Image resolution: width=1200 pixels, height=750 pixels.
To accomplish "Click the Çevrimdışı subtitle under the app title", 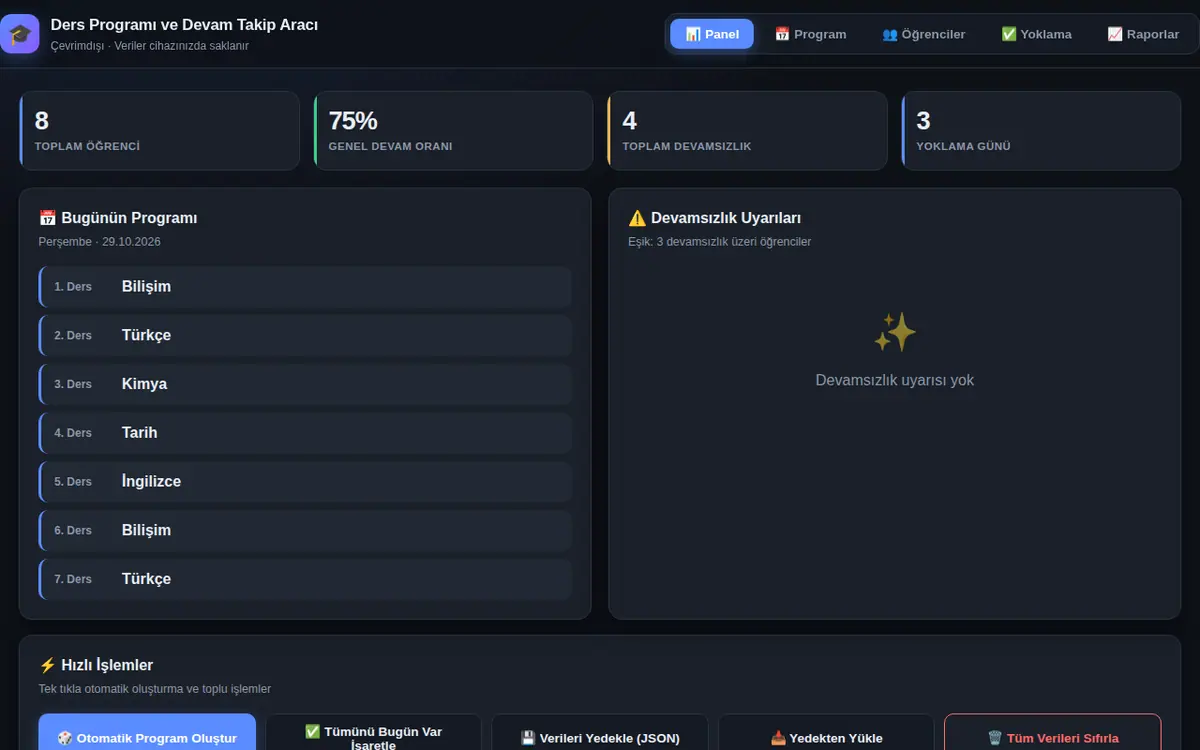I will (x=150, y=46).
